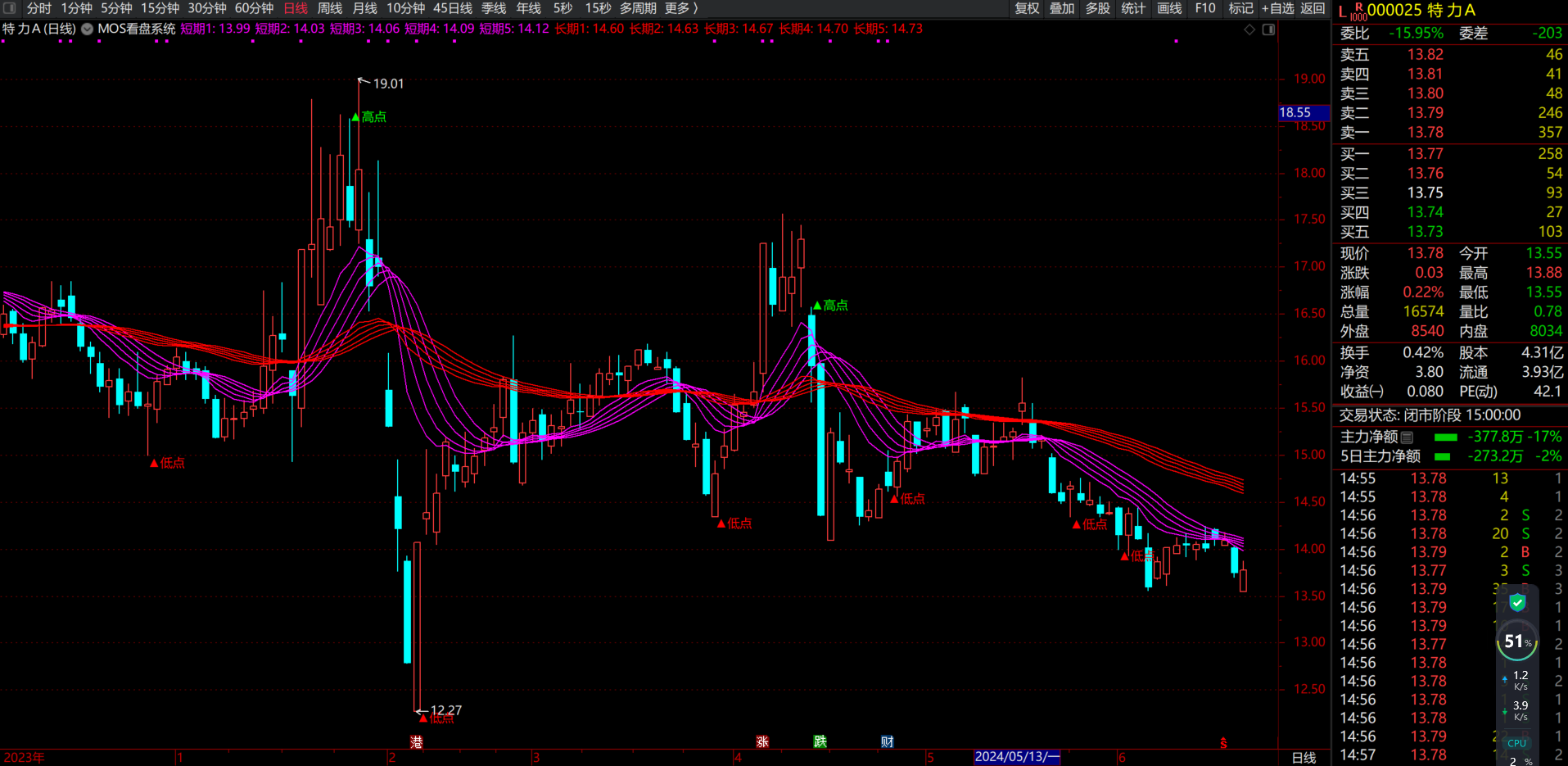Viewport: 1568px width, 766px height.
Task: Switch to 10分钟 period
Action: [x=405, y=8]
